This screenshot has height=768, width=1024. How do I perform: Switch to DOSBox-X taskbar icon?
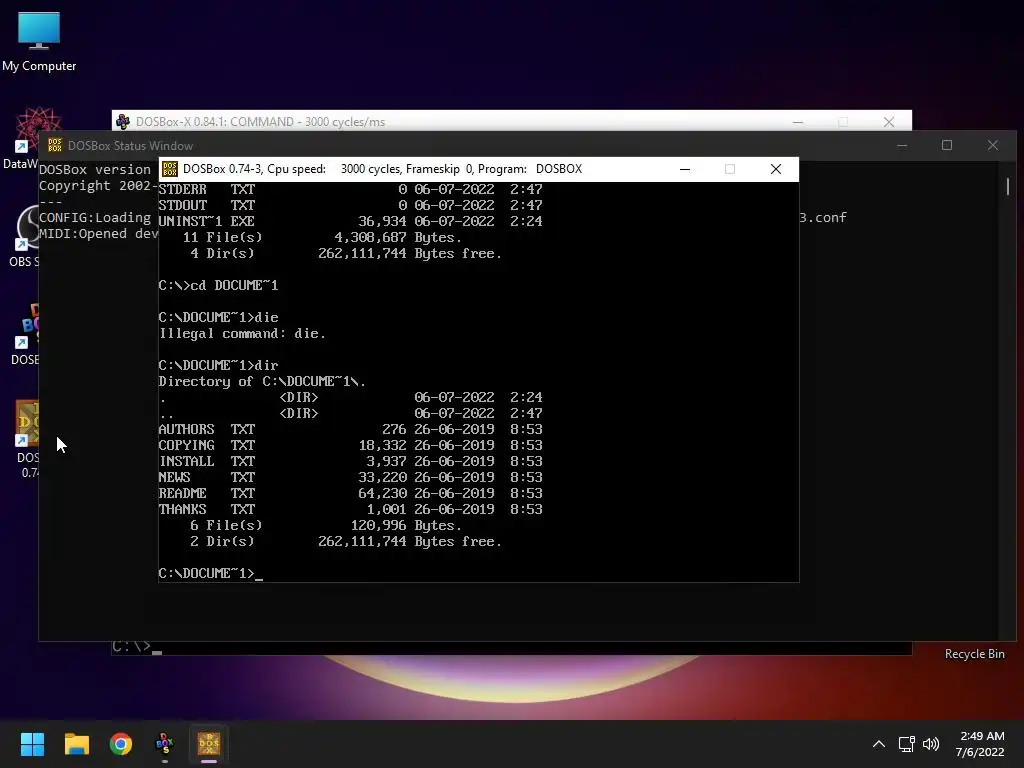165,744
